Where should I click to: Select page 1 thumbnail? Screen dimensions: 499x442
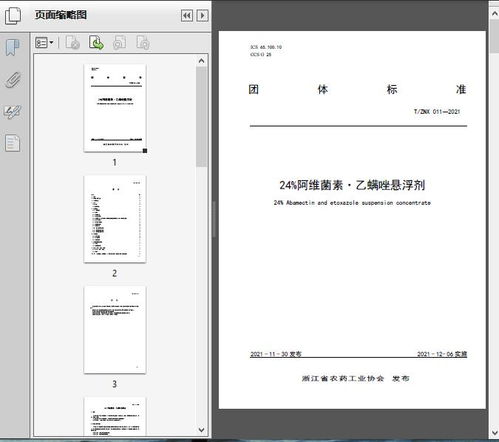(115, 108)
